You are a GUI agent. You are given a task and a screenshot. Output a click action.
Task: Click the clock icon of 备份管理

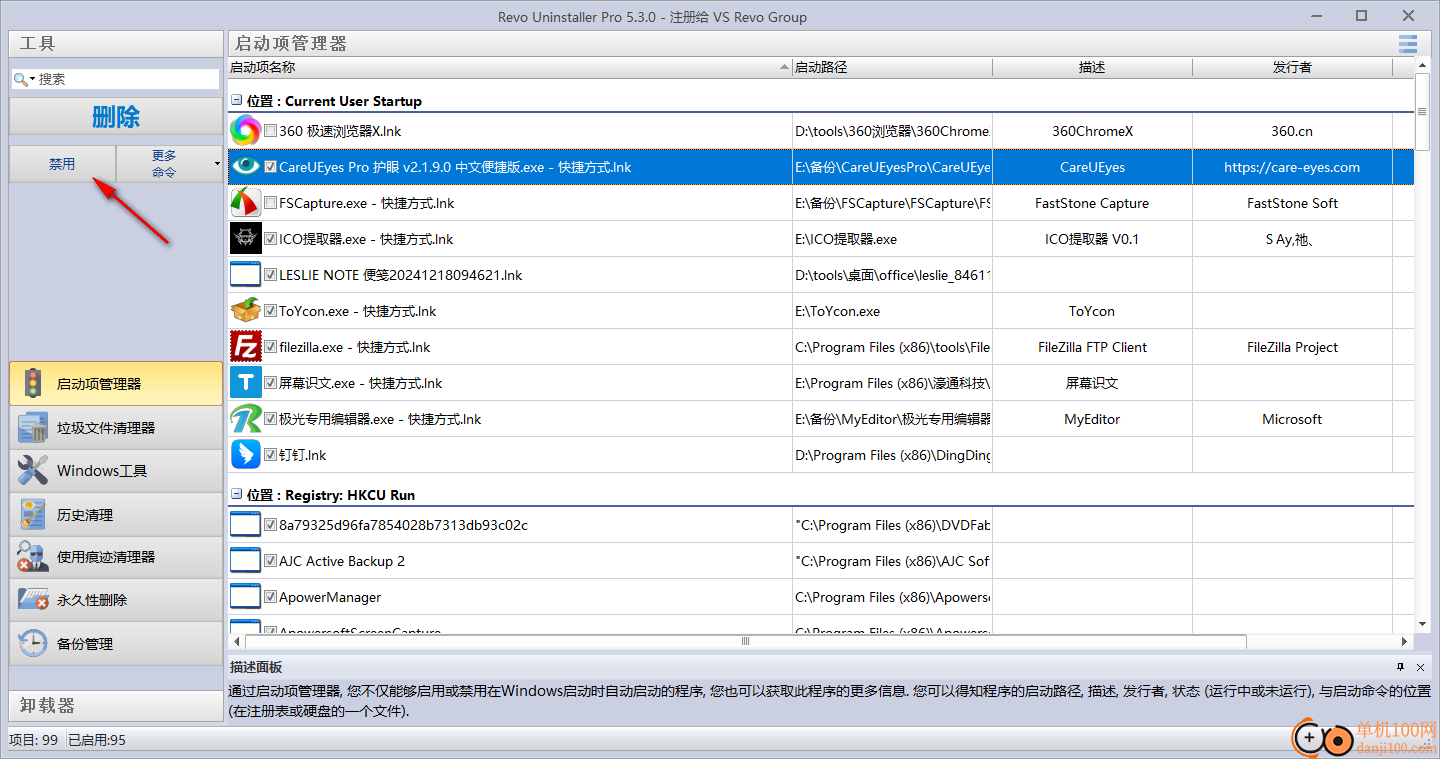[x=33, y=644]
